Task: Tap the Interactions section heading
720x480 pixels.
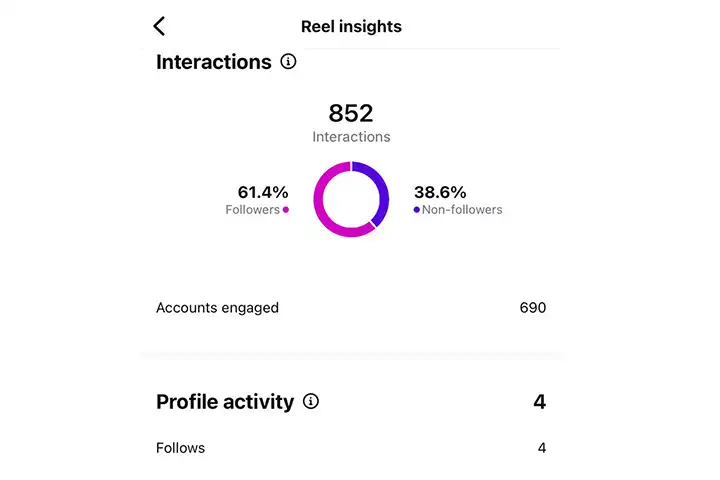Action: click(214, 62)
